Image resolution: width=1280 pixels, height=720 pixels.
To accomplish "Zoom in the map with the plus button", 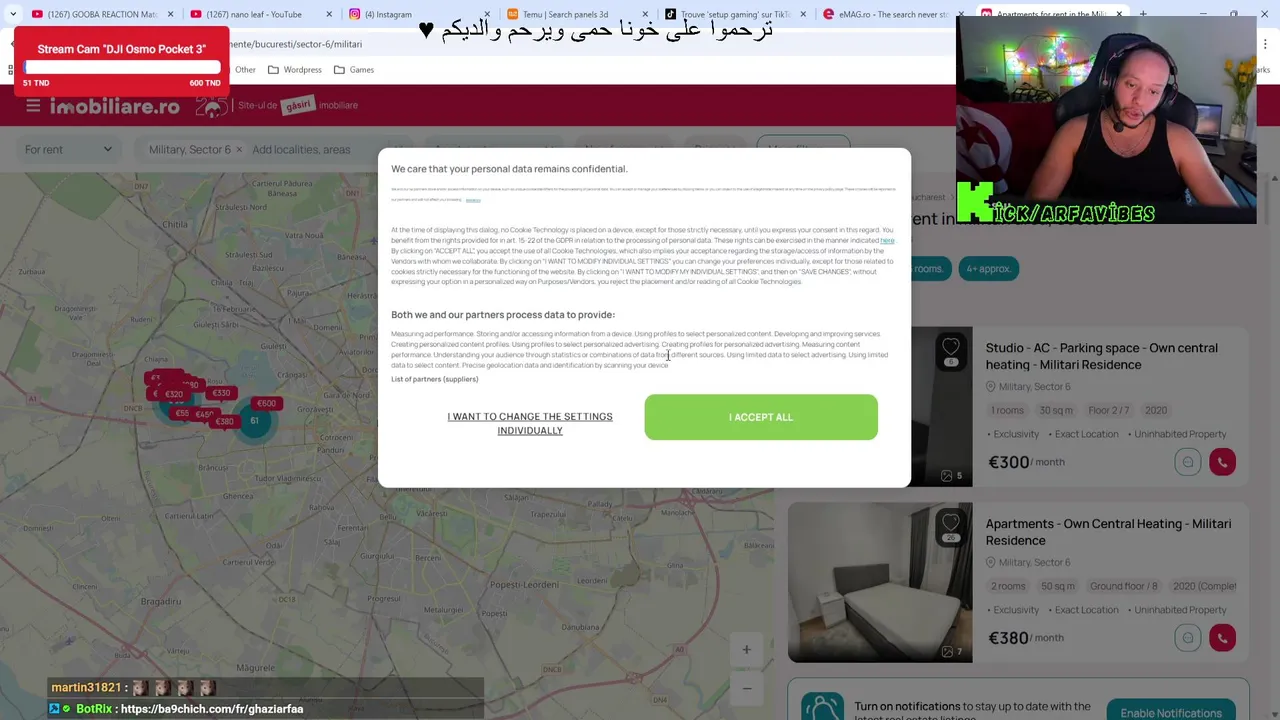I will pos(746,650).
